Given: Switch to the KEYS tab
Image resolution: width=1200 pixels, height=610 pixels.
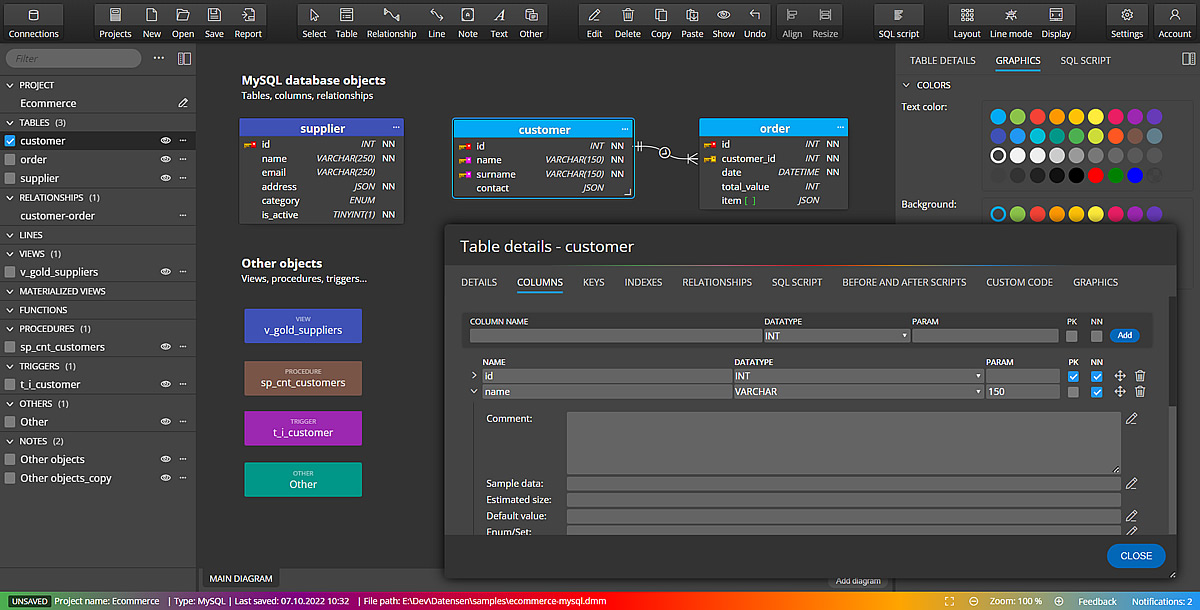Looking at the screenshot, I should 593,282.
